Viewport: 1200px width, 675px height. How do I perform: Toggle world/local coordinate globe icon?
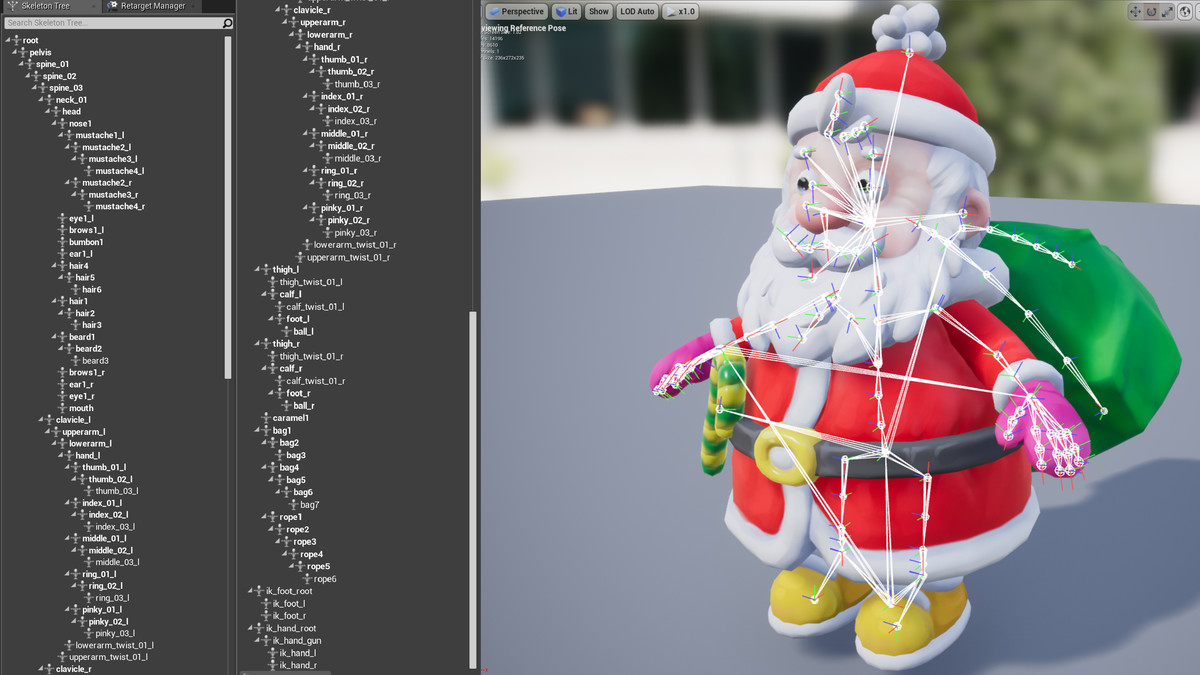(x=1184, y=12)
